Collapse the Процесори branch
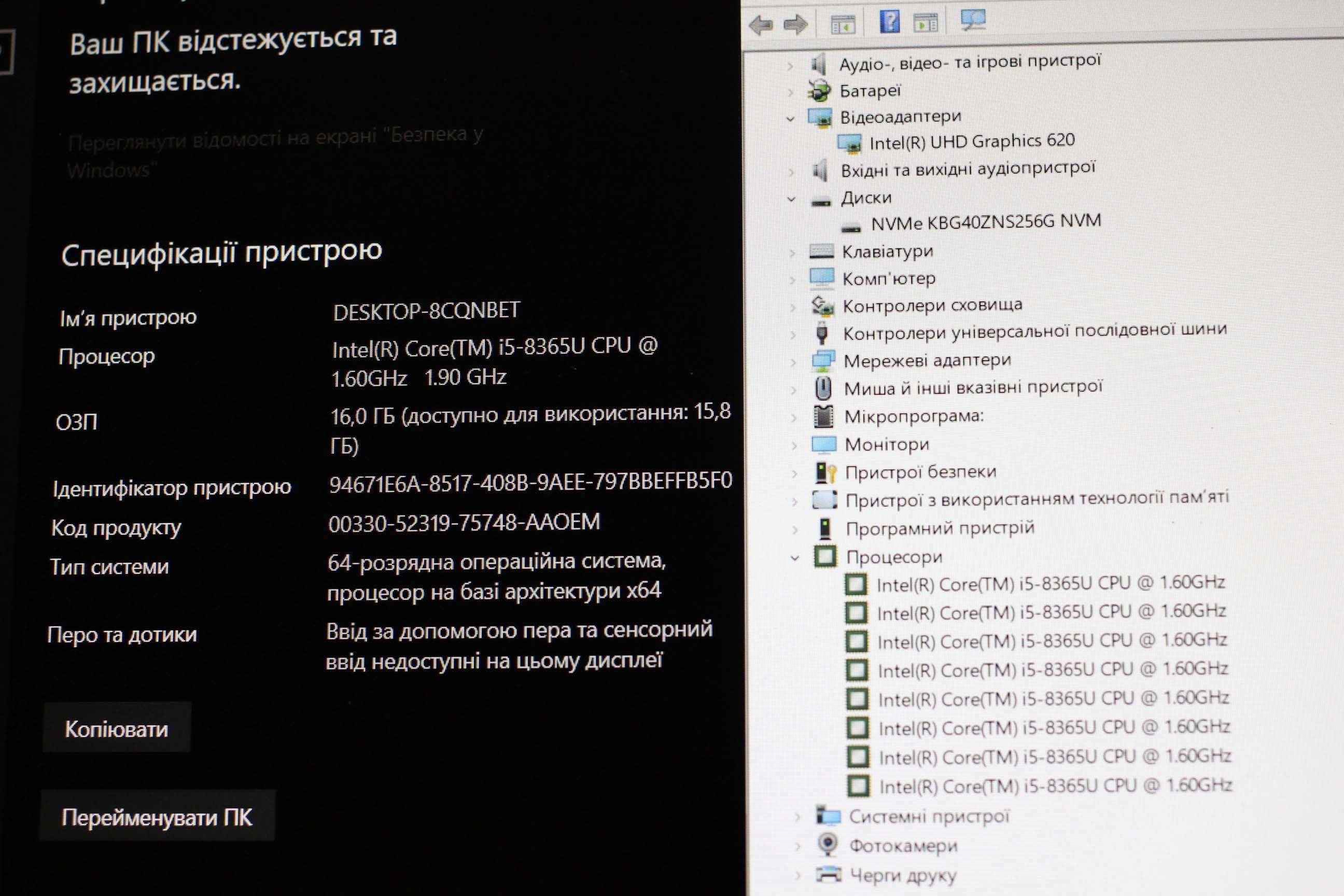This screenshot has width=1344, height=896. [795, 558]
